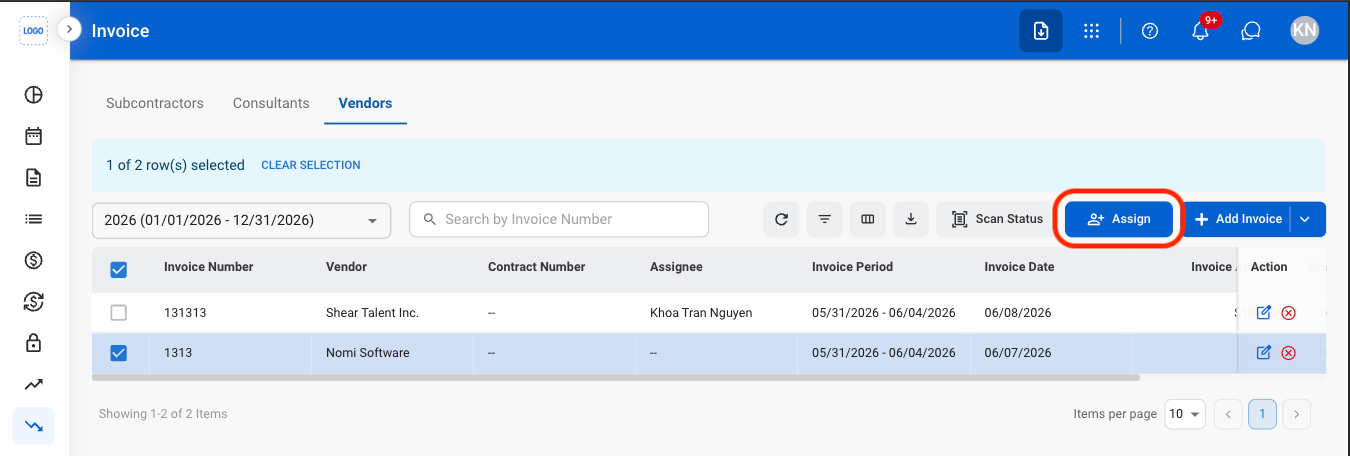Expand the sidebar with chevron button
1350x456 pixels.
69,29
